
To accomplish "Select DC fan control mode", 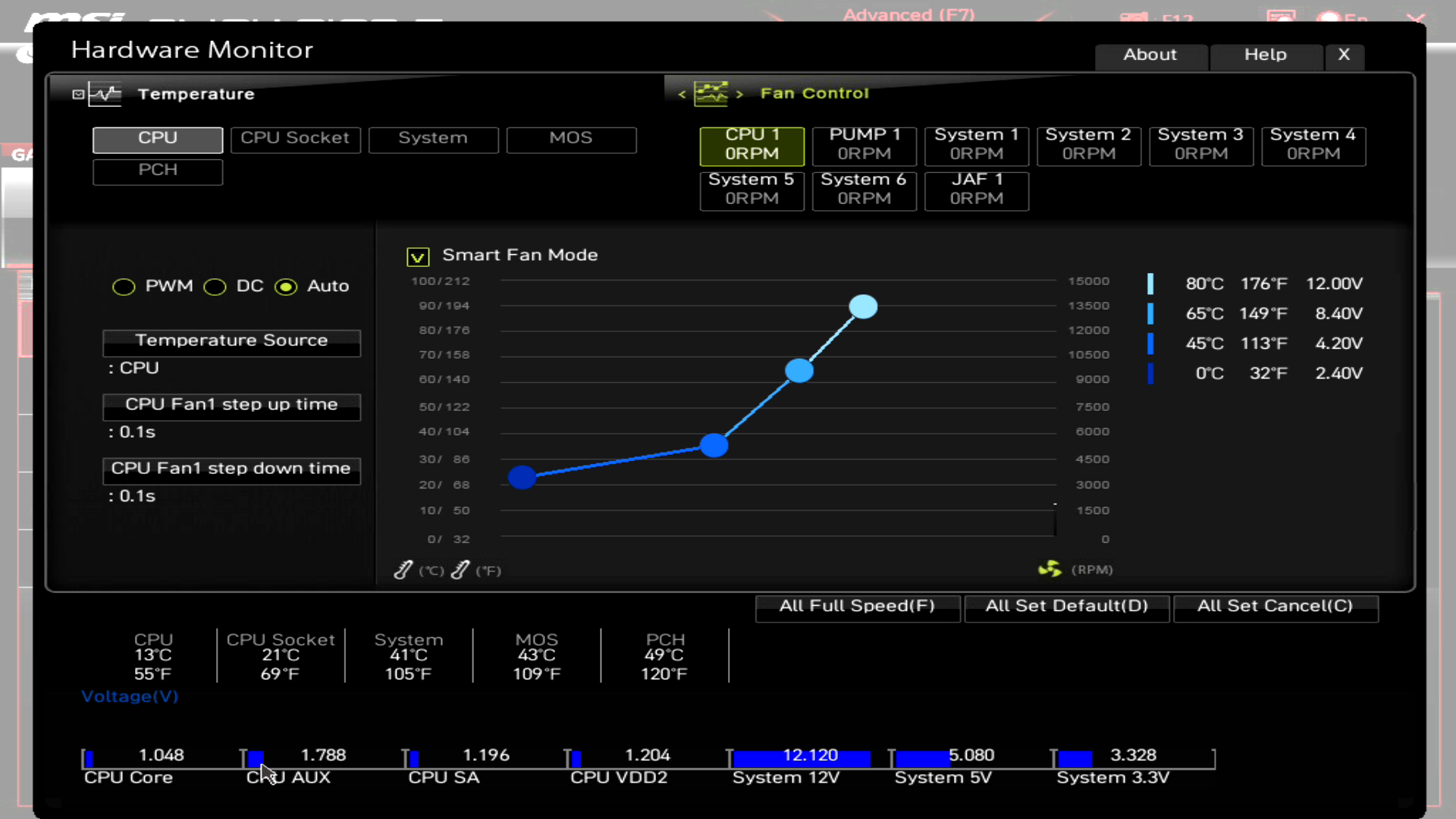I will point(215,286).
